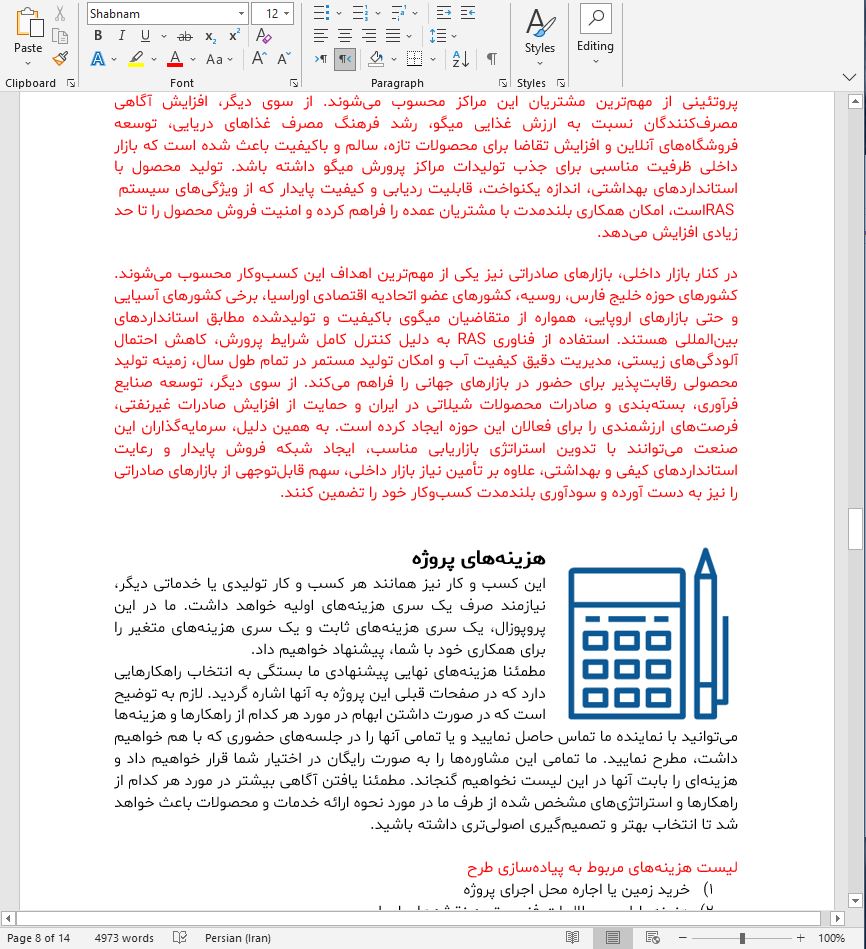Expand the font name dropdown arrow
Viewport: 866px width, 949px height.
(x=241, y=13)
